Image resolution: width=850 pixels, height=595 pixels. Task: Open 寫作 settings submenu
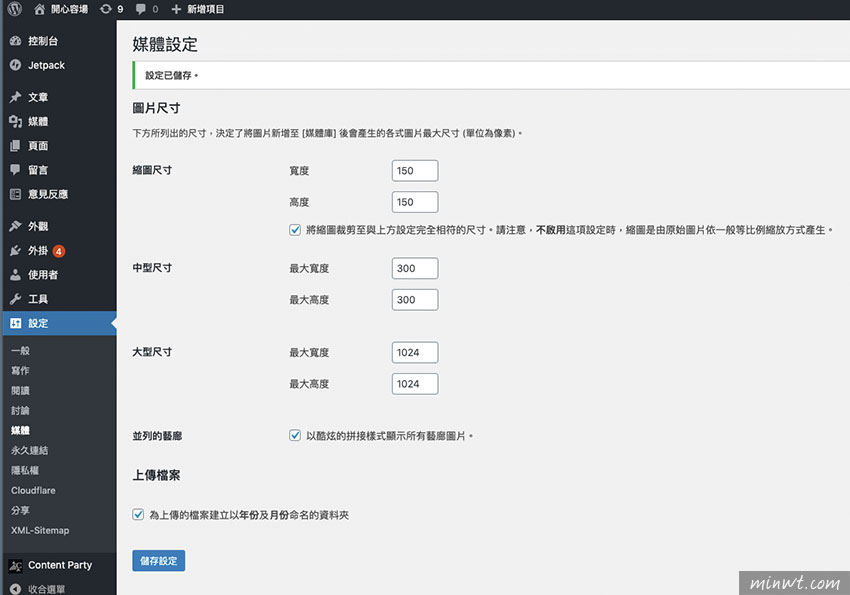20,371
